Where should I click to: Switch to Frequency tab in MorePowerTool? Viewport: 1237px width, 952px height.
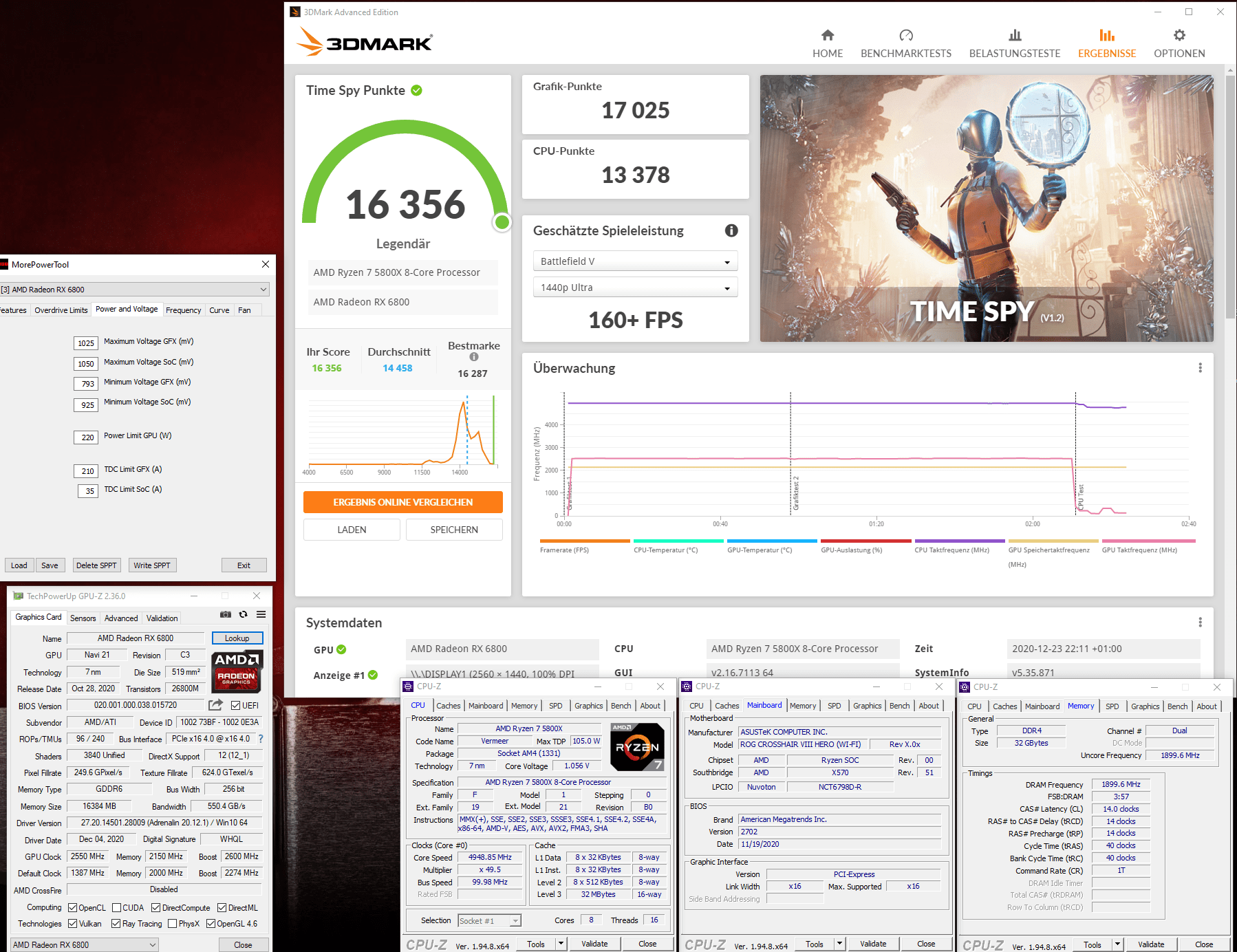click(184, 310)
